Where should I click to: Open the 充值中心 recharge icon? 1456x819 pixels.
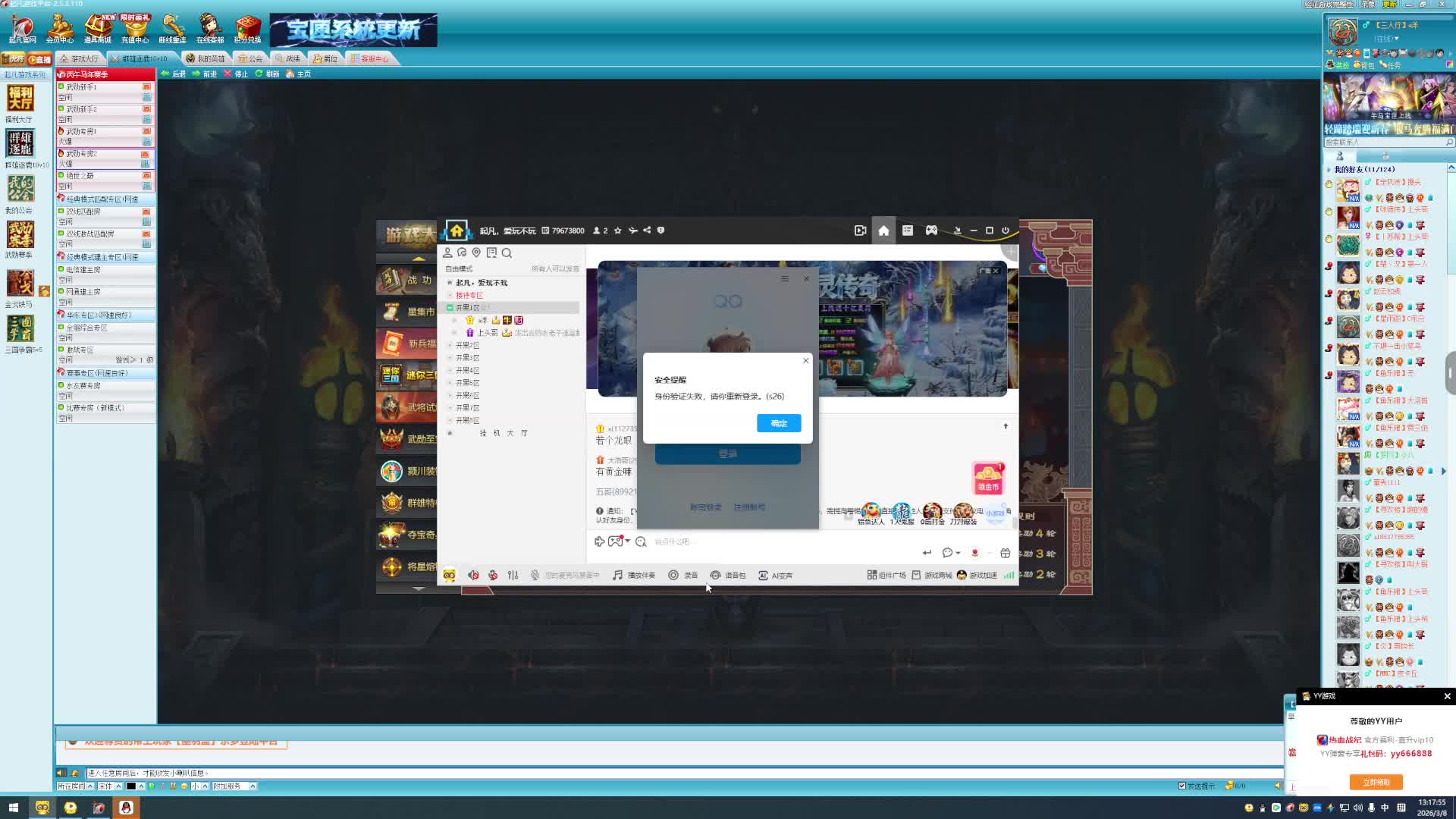135,29
